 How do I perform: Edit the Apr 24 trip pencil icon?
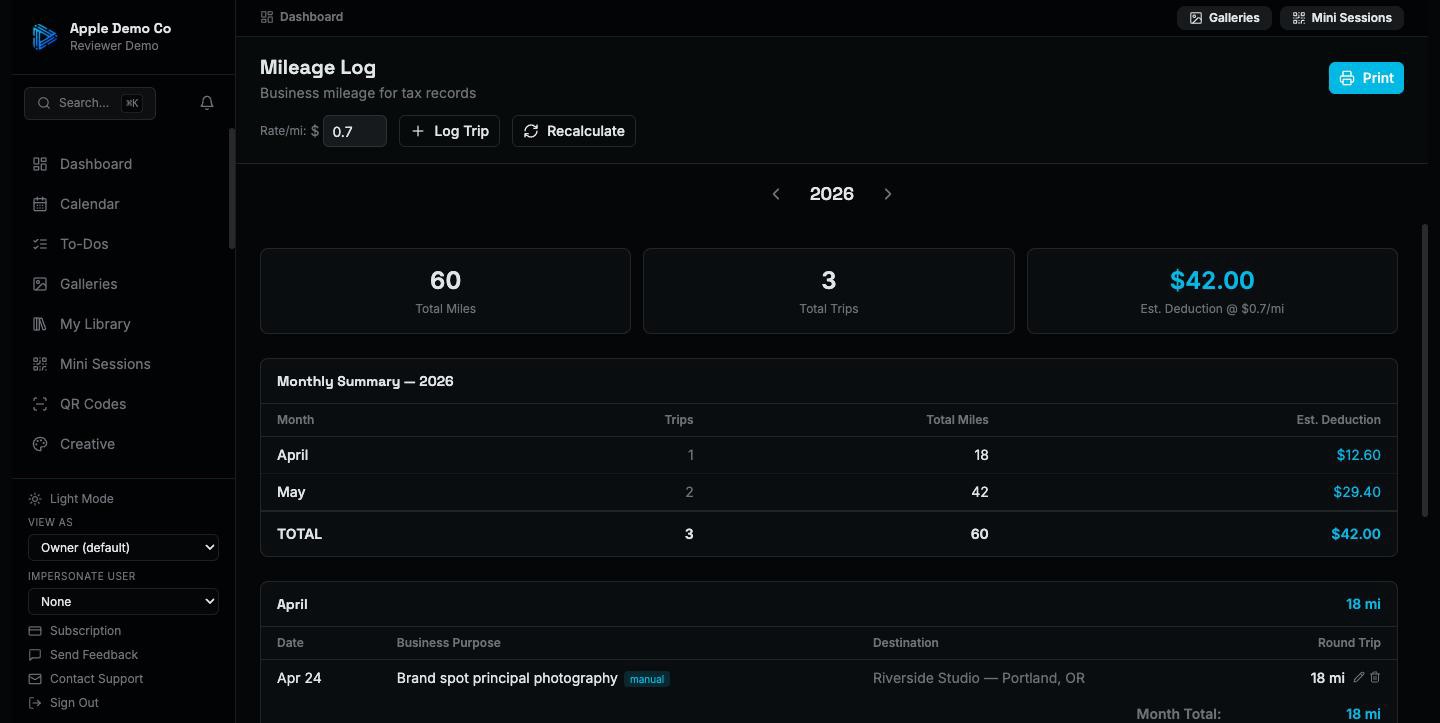1358,678
